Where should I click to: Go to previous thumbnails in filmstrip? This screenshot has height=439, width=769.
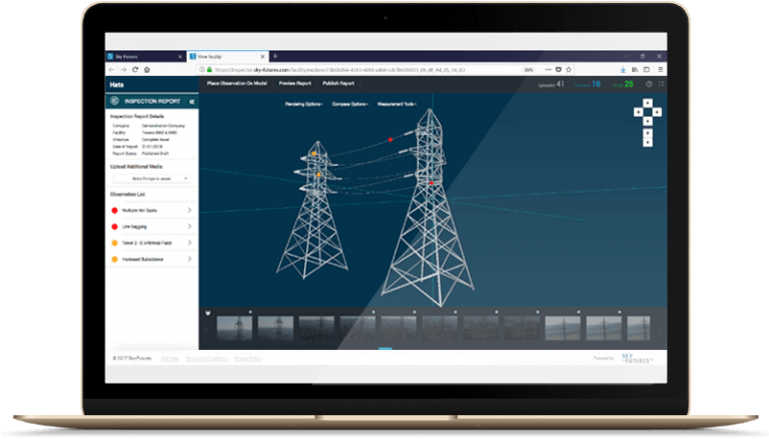coord(206,330)
